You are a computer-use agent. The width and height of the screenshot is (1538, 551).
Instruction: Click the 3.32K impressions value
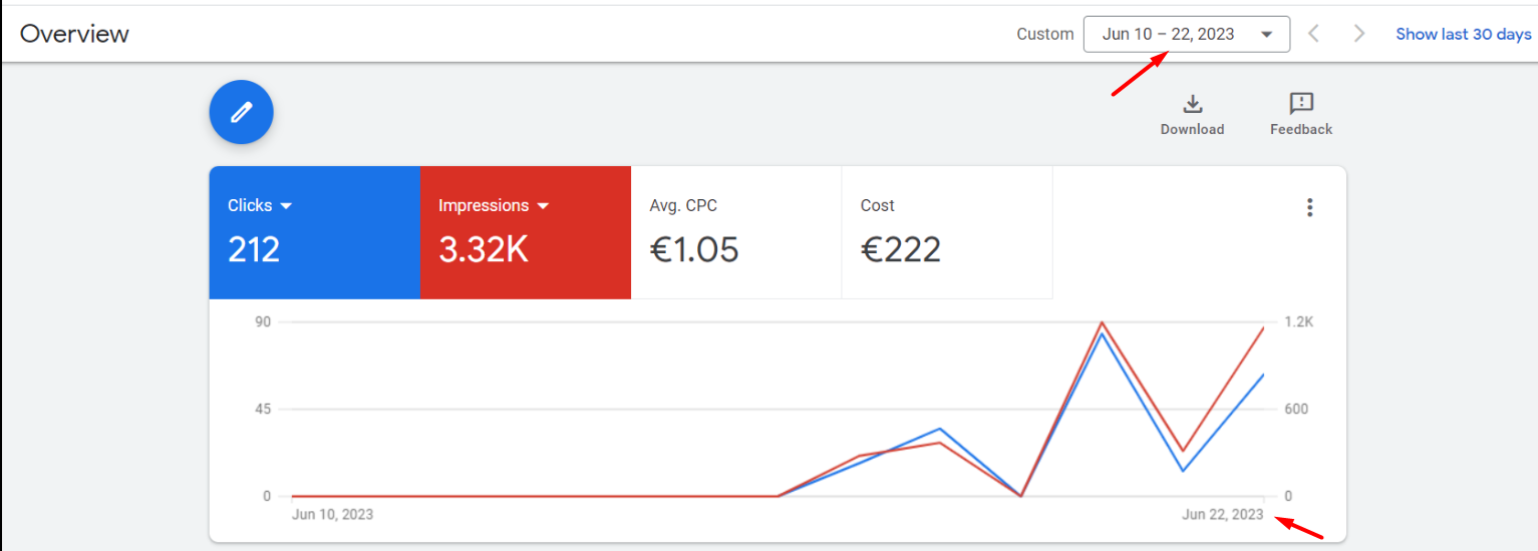coord(484,249)
